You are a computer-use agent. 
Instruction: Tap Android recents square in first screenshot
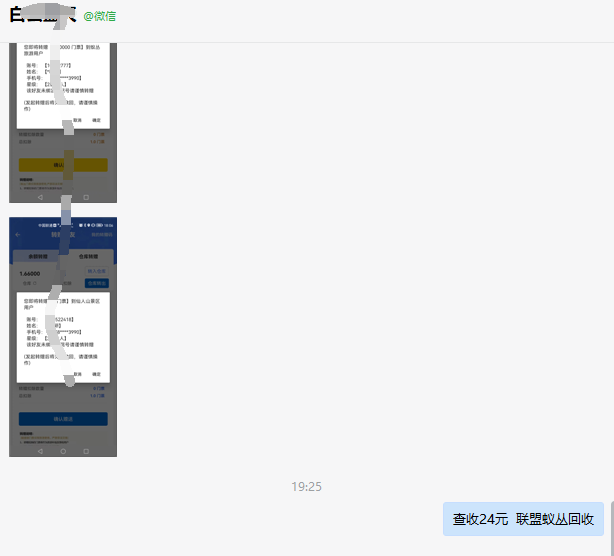[x=86, y=198]
